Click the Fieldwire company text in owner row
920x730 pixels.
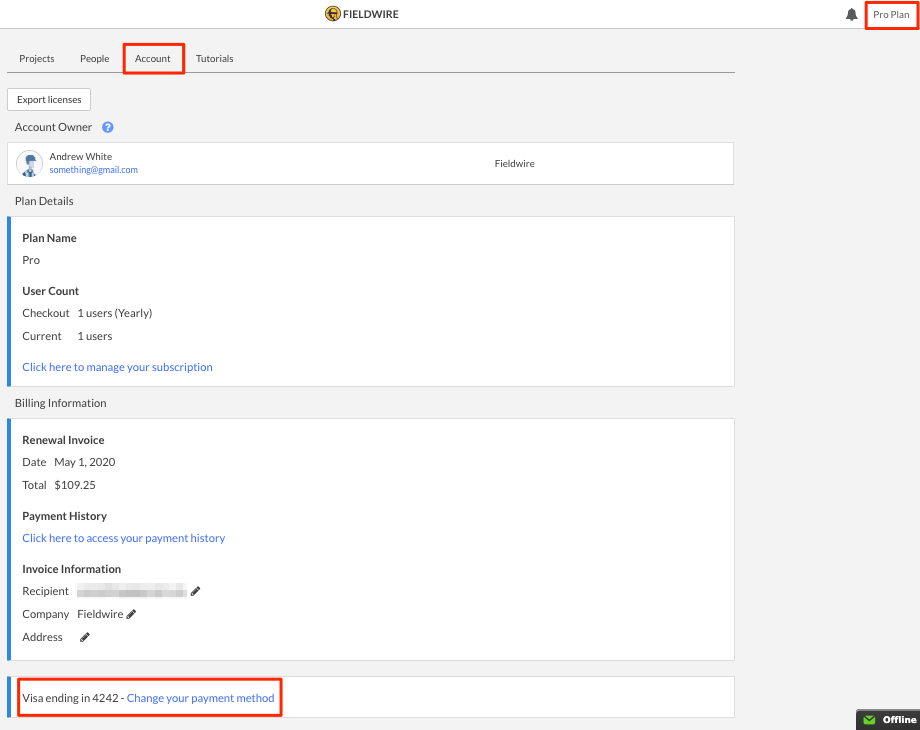coord(515,164)
